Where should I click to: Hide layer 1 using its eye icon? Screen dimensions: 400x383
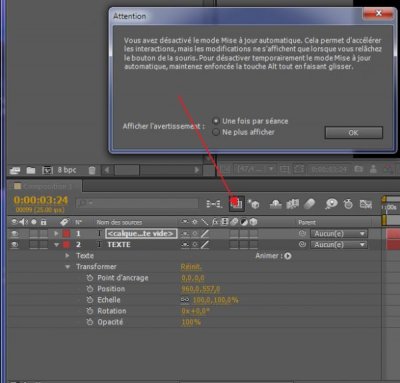15,234
